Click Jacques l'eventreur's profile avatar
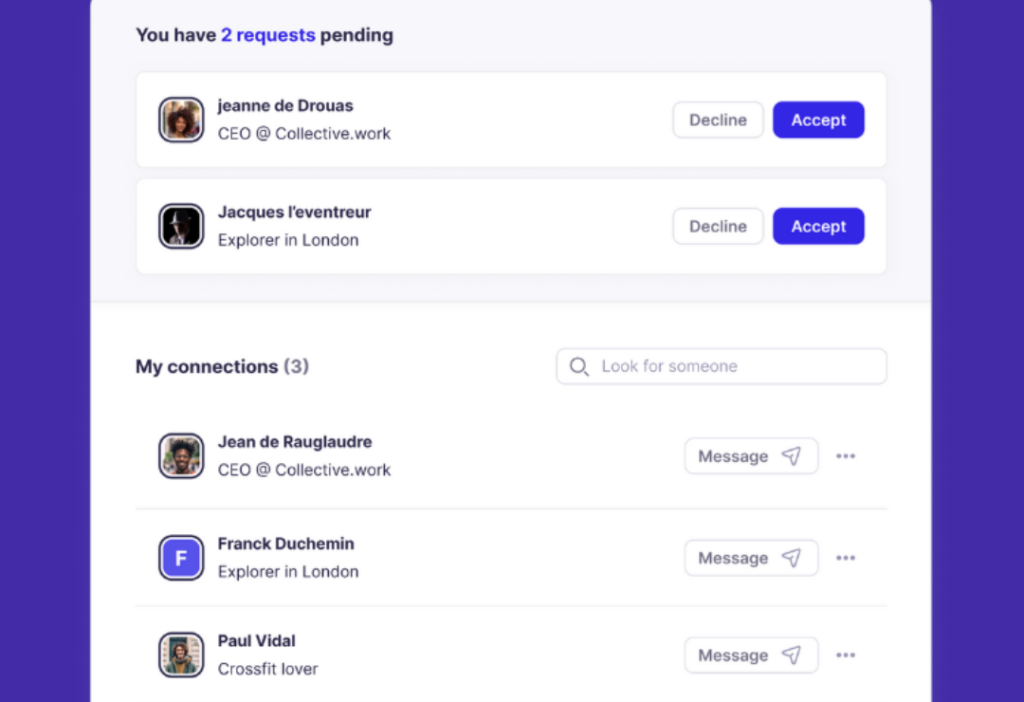1024x702 pixels. 181,226
